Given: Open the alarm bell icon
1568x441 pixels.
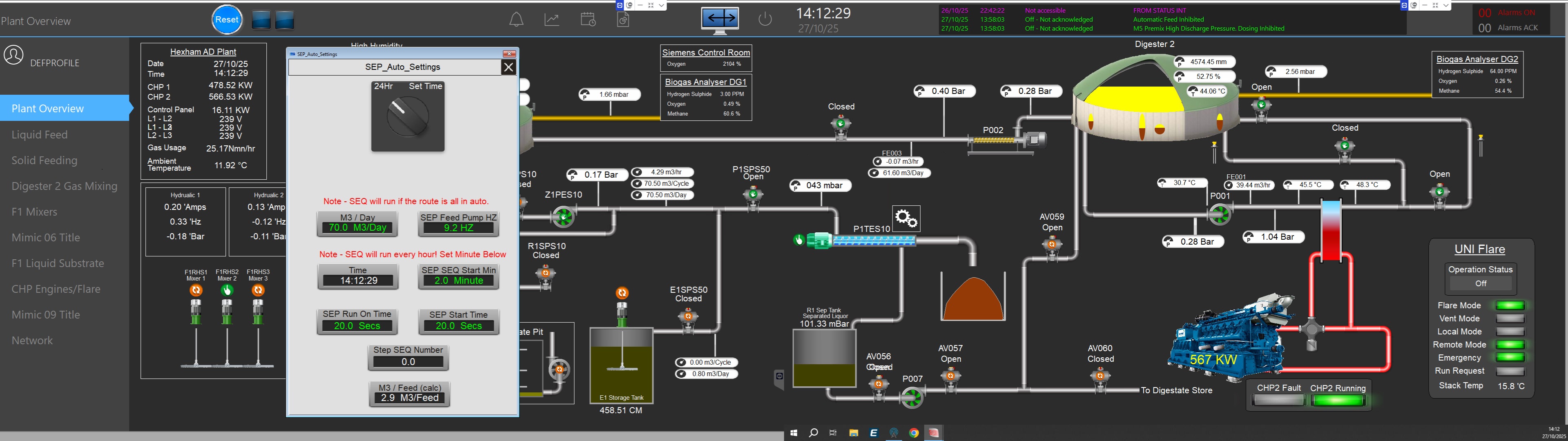Looking at the screenshot, I should point(516,20).
